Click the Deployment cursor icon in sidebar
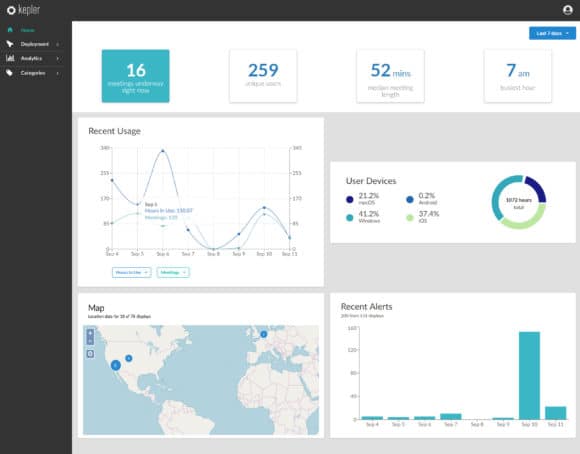Image resolution: width=580 pixels, height=454 pixels. pos(10,44)
